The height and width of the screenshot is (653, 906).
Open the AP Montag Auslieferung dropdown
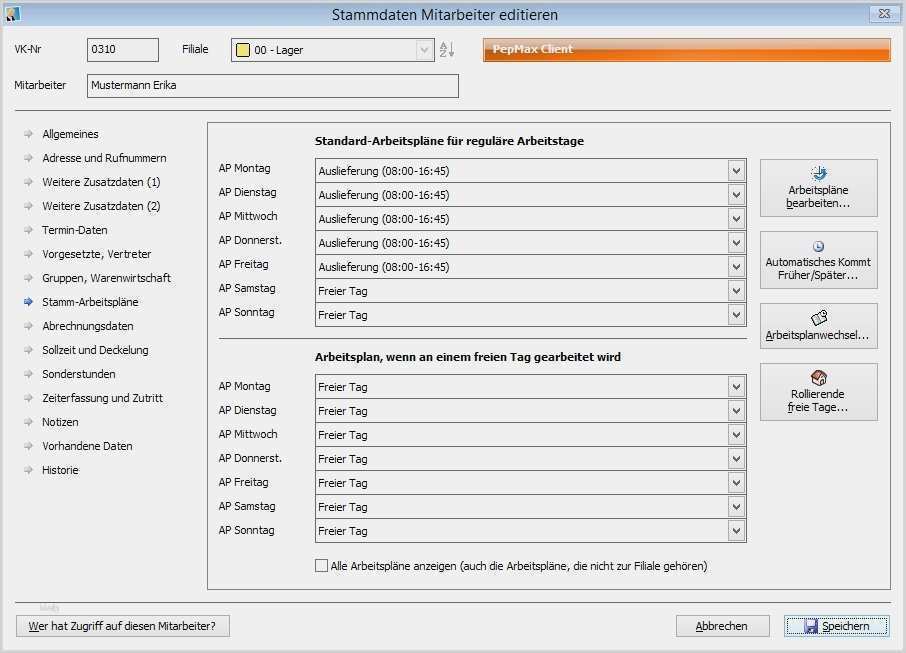(736, 170)
